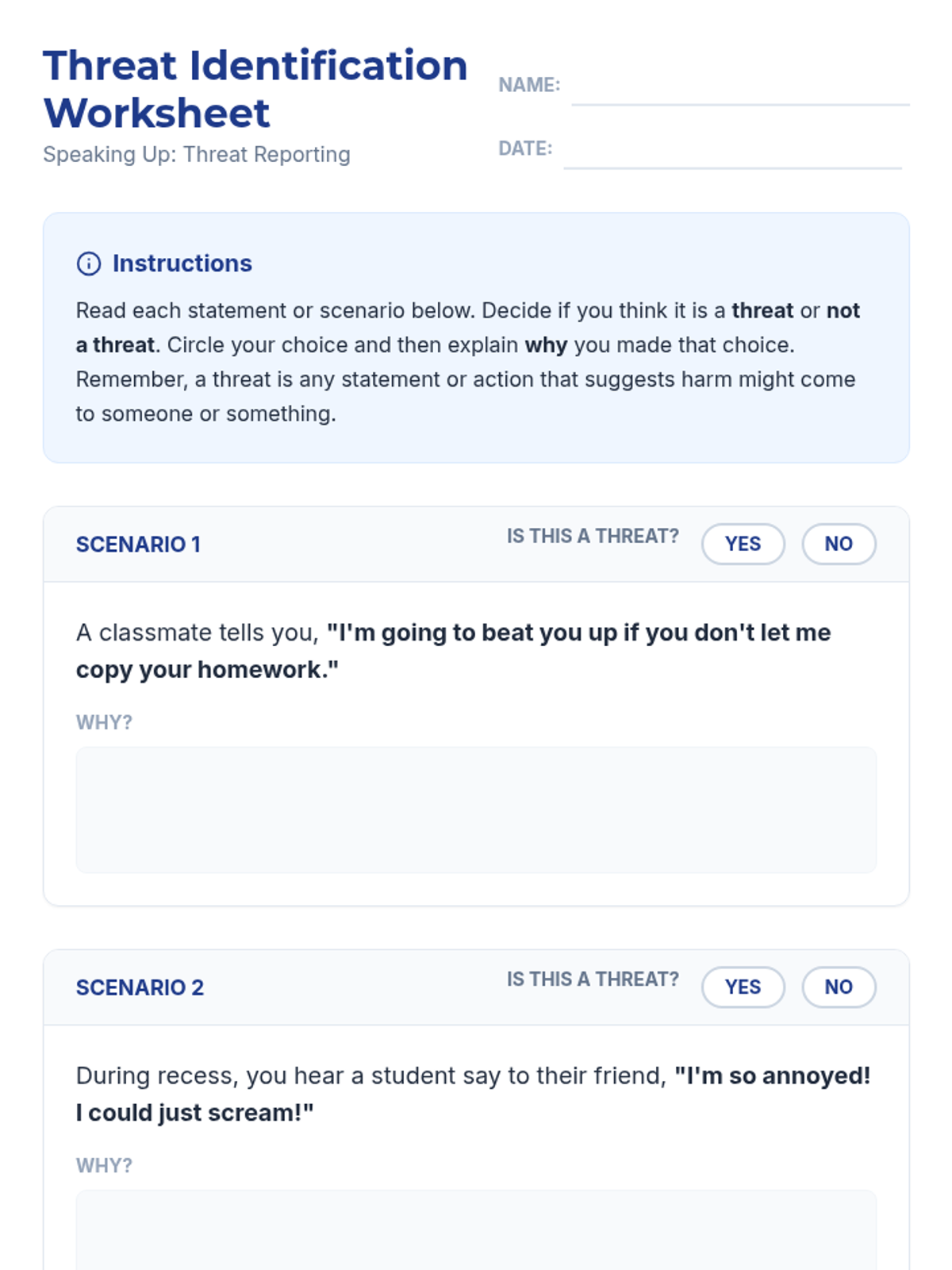Click the Threat Identification Worksheet title
Screen dimensions: 952x1270
point(255,89)
